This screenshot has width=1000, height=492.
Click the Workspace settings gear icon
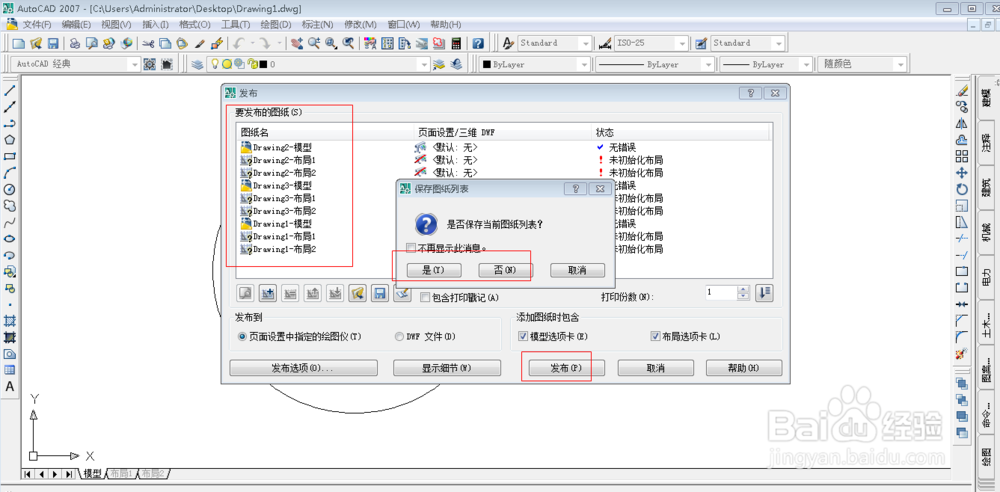(149, 64)
